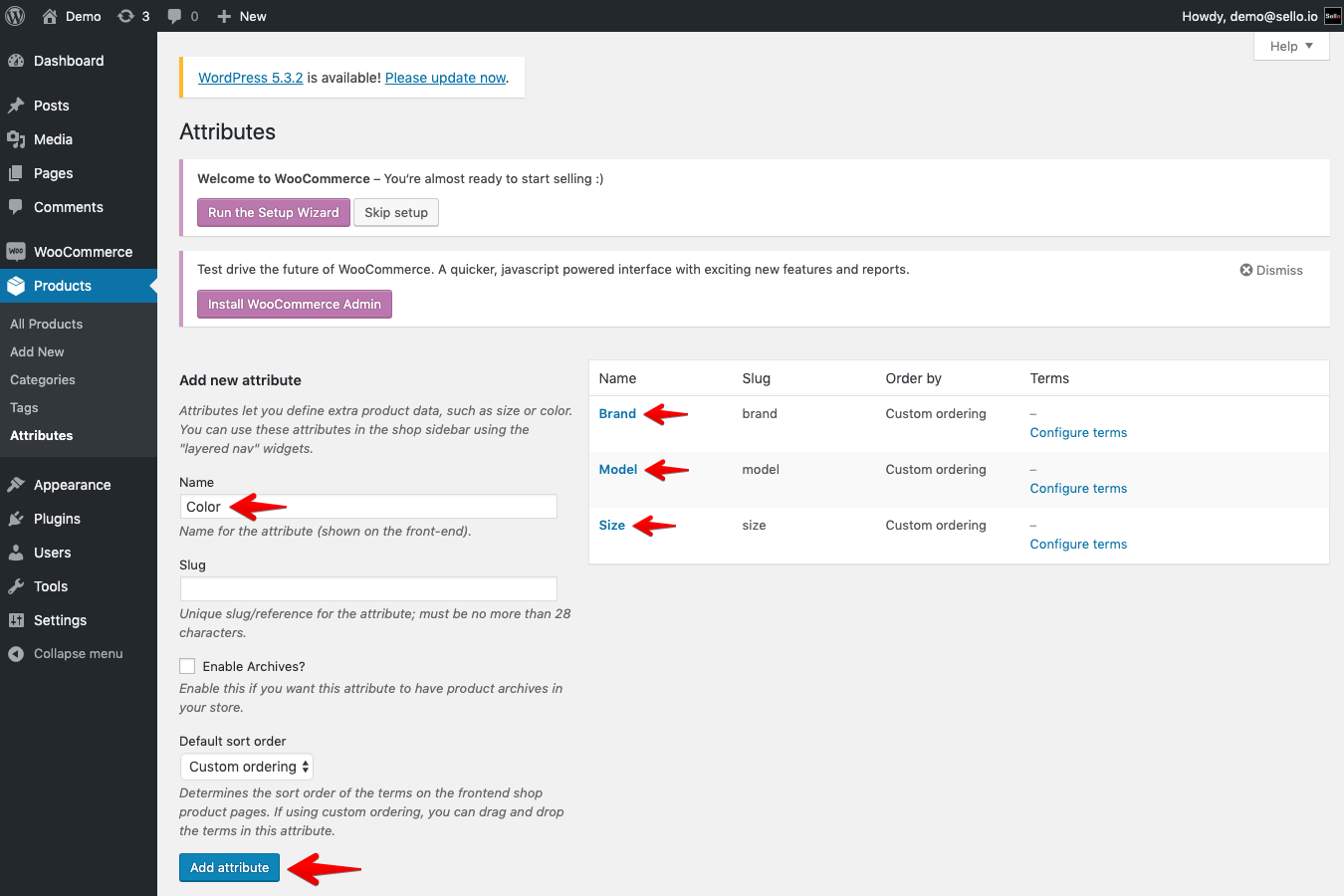Click the Posts label in sidebar

point(52,106)
